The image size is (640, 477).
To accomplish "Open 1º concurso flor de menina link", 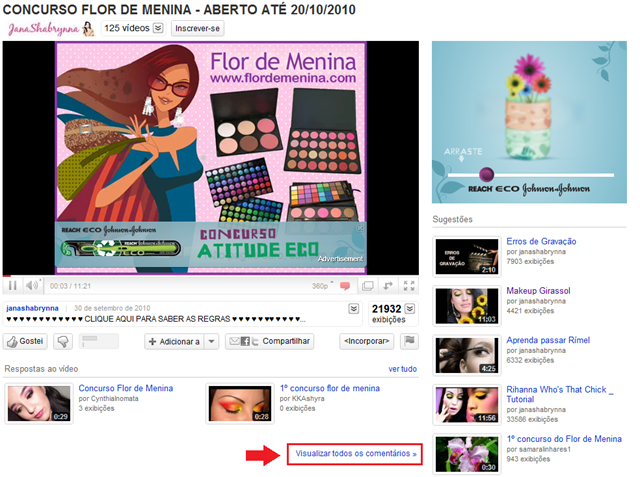I will (330, 388).
